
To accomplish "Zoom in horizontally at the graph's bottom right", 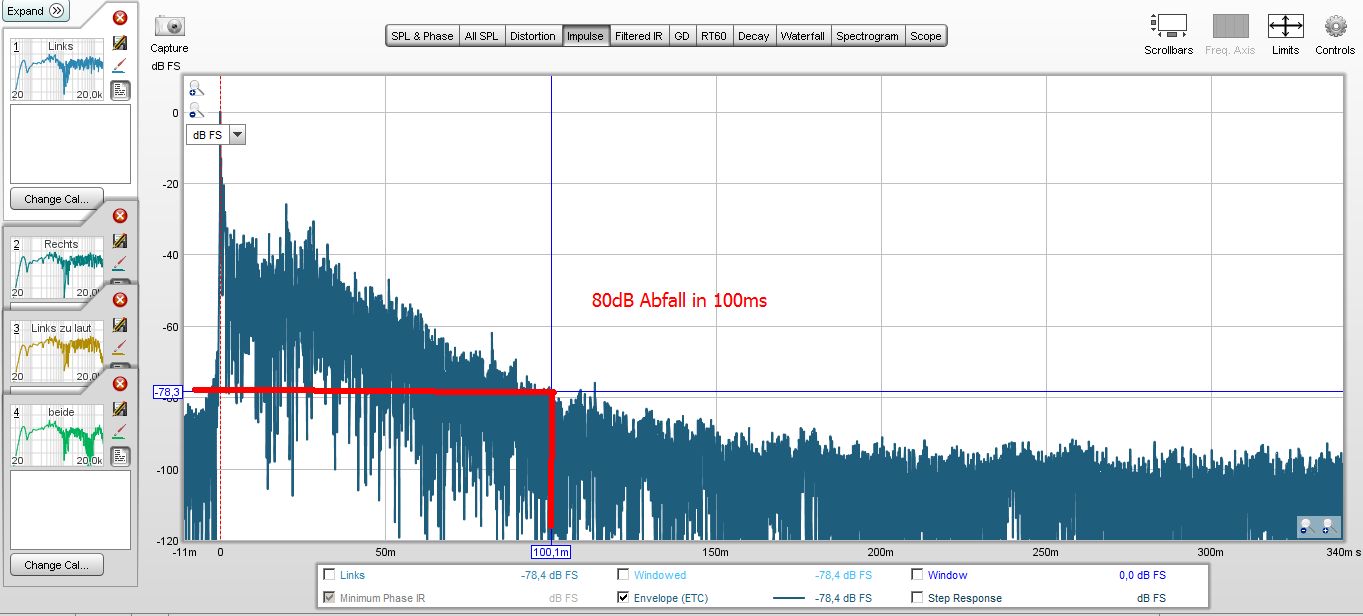I will point(1330,526).
